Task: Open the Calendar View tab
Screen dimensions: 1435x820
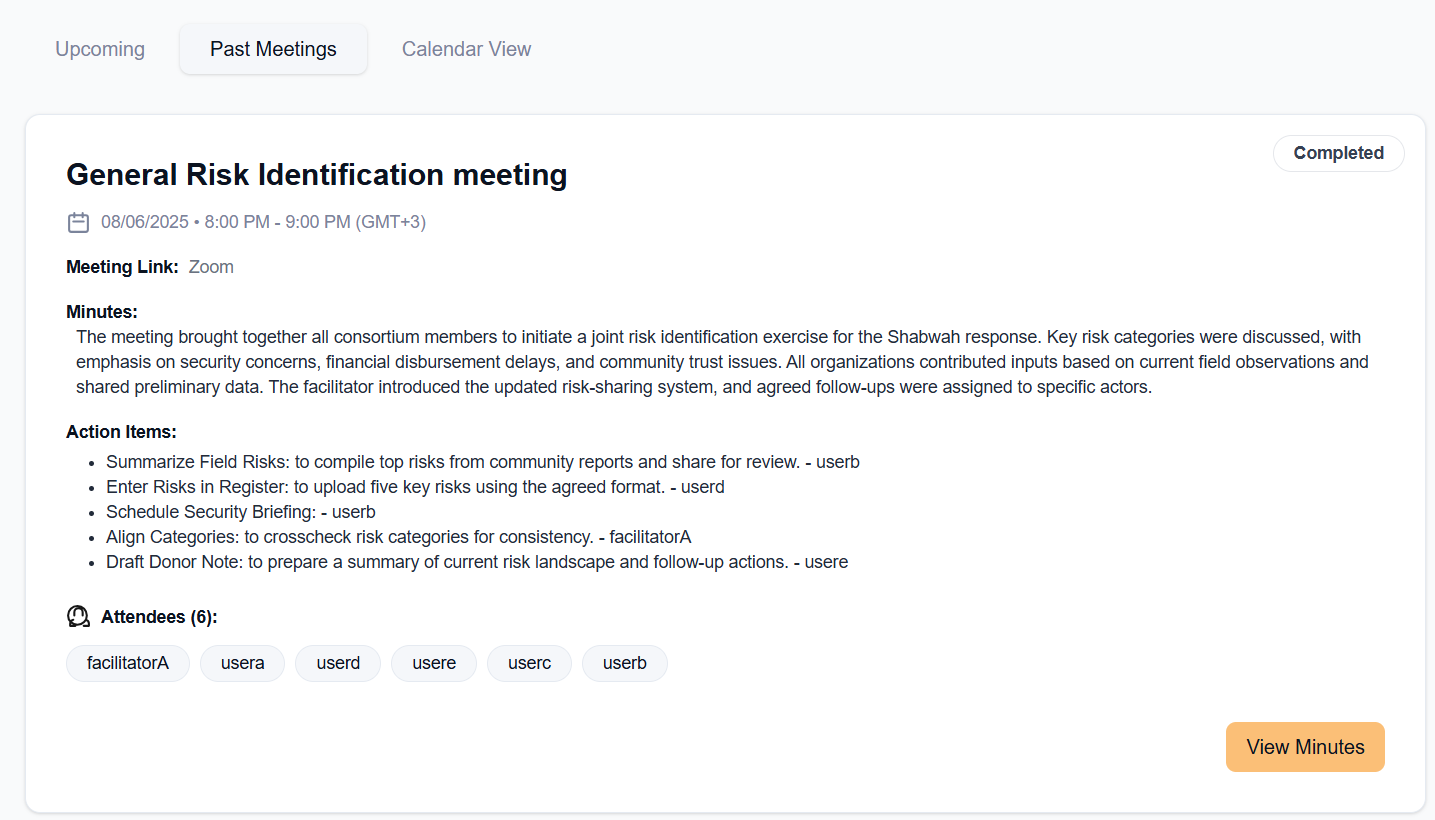Action: coord(466,49)
